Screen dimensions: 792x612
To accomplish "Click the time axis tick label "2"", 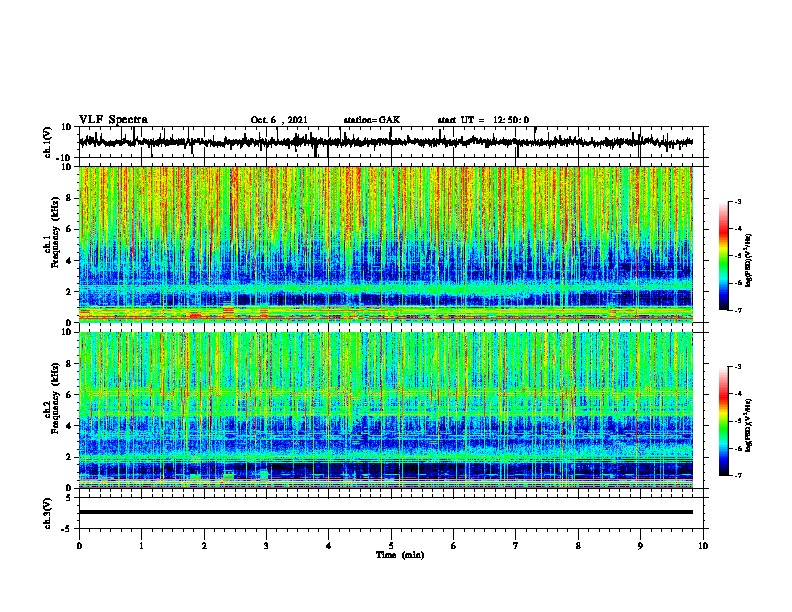I will click(204, 546).
